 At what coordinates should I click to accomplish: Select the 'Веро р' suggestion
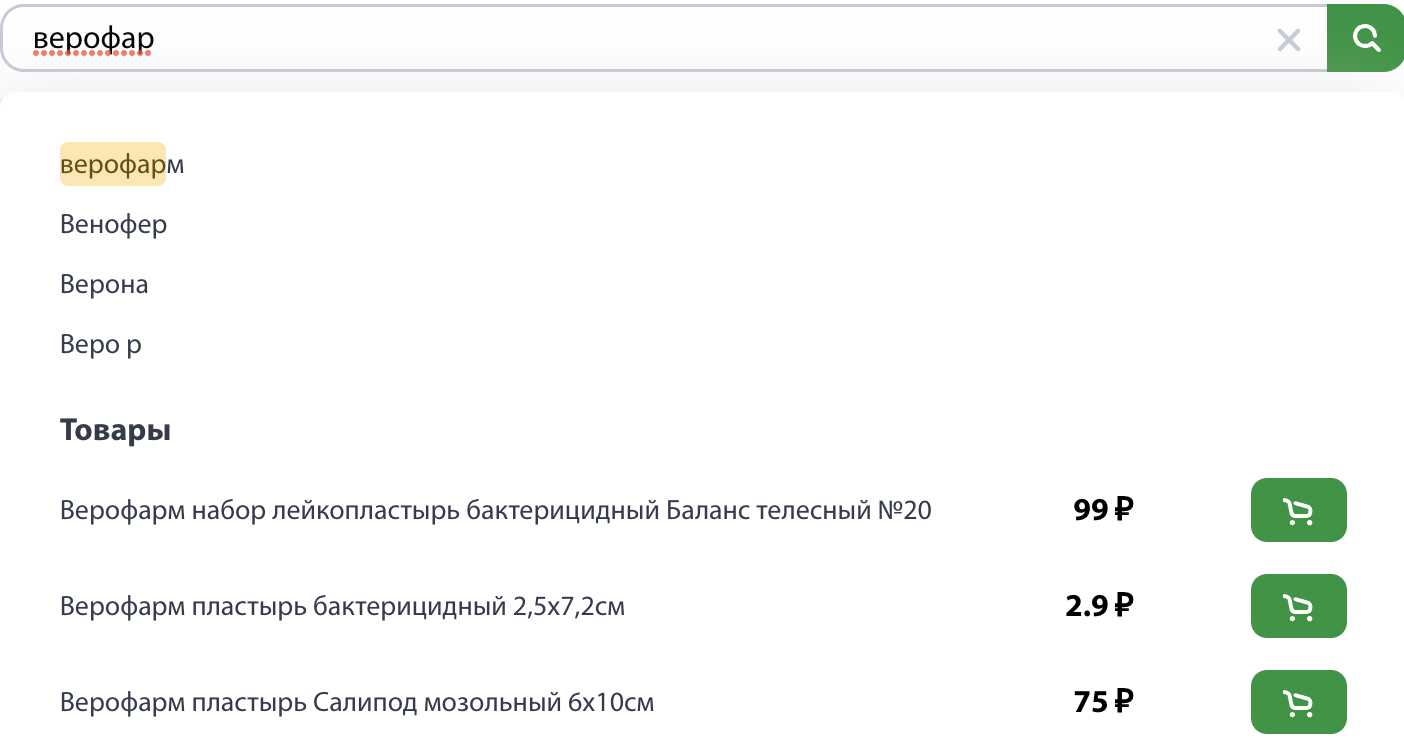click(x=100, y=345)
